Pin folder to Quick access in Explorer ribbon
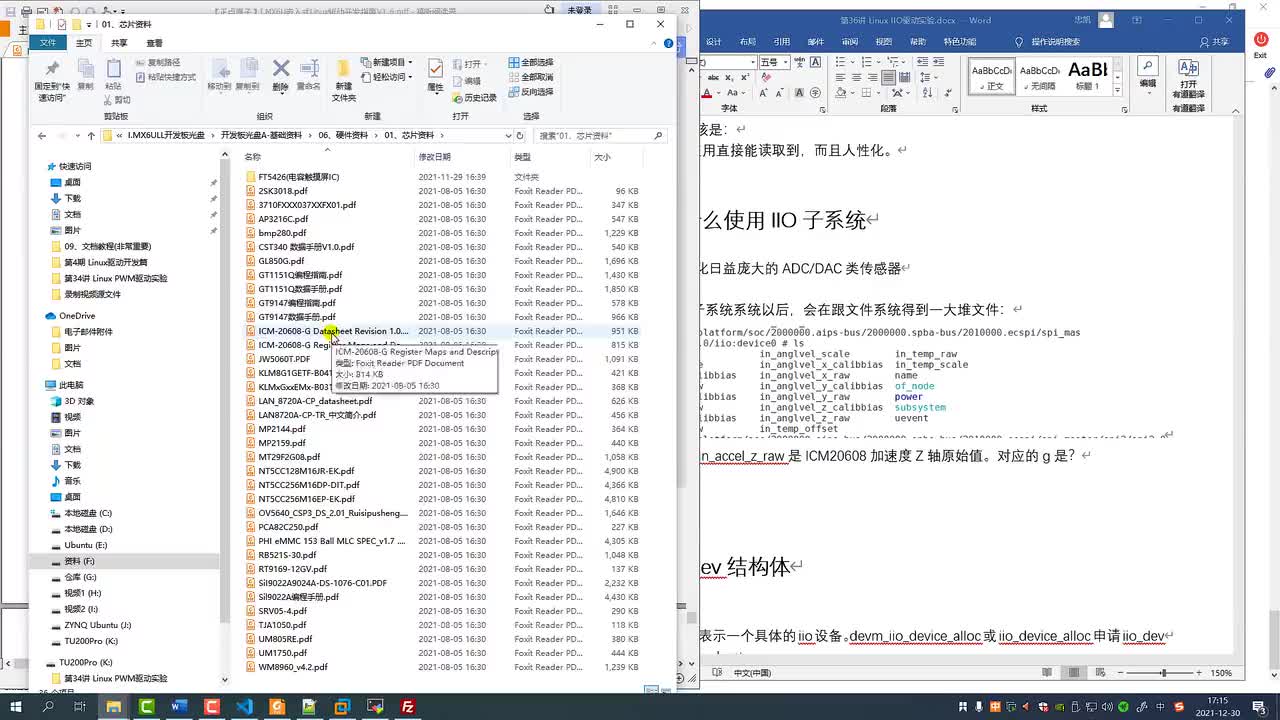The width and height of the screenshot is (1280, 720). (52, 79)
